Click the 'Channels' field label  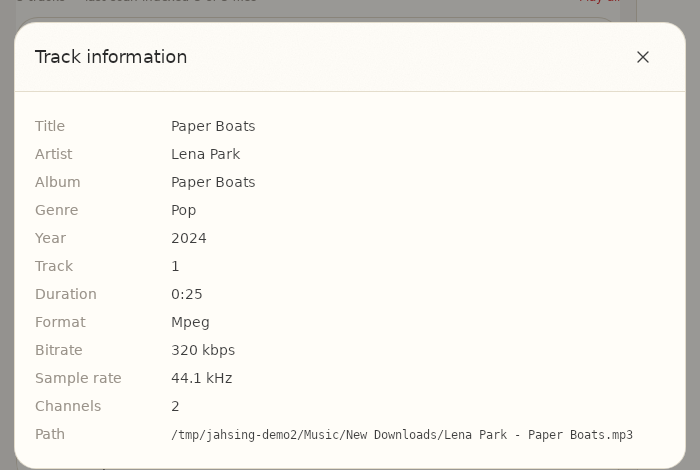click(68, 406)
